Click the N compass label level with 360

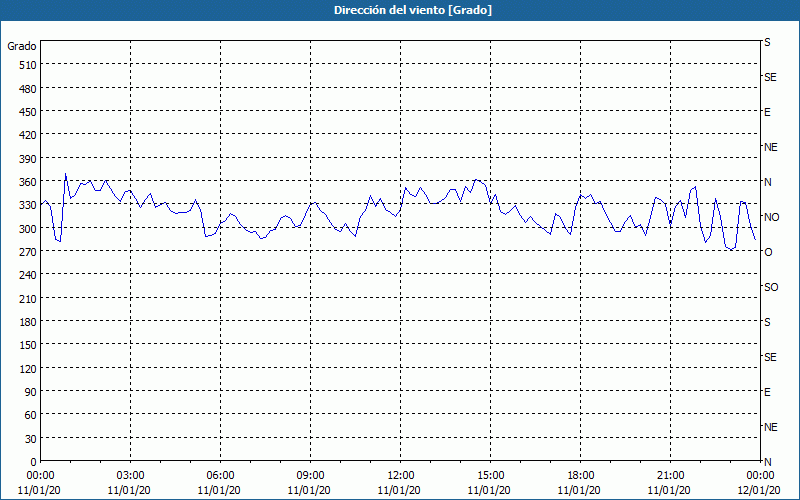(x=767, y=182)
